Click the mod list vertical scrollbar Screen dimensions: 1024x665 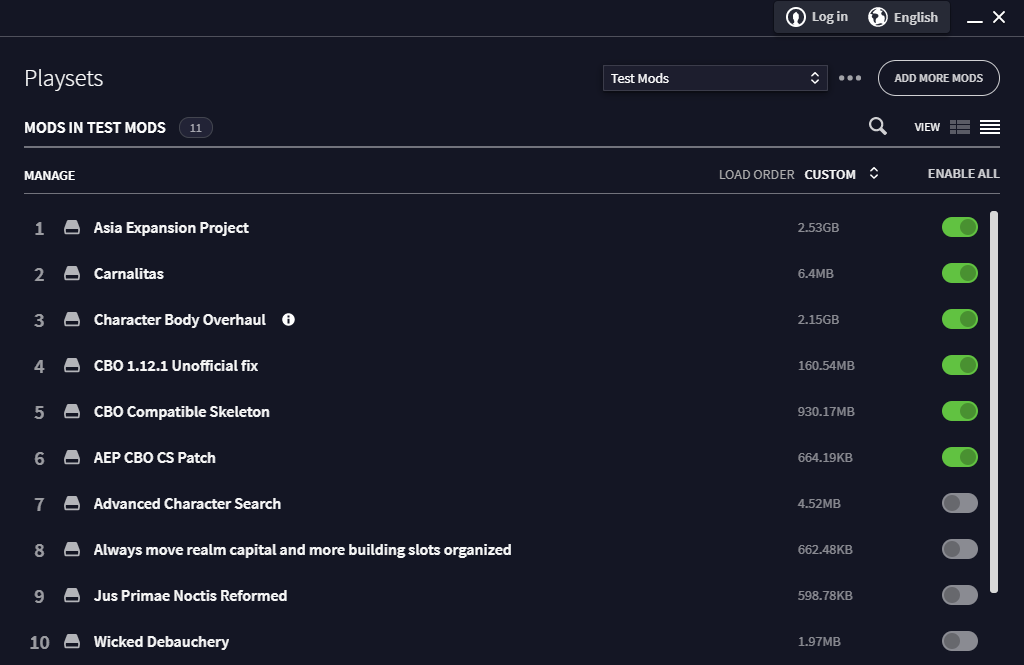[x=993, y=400]
